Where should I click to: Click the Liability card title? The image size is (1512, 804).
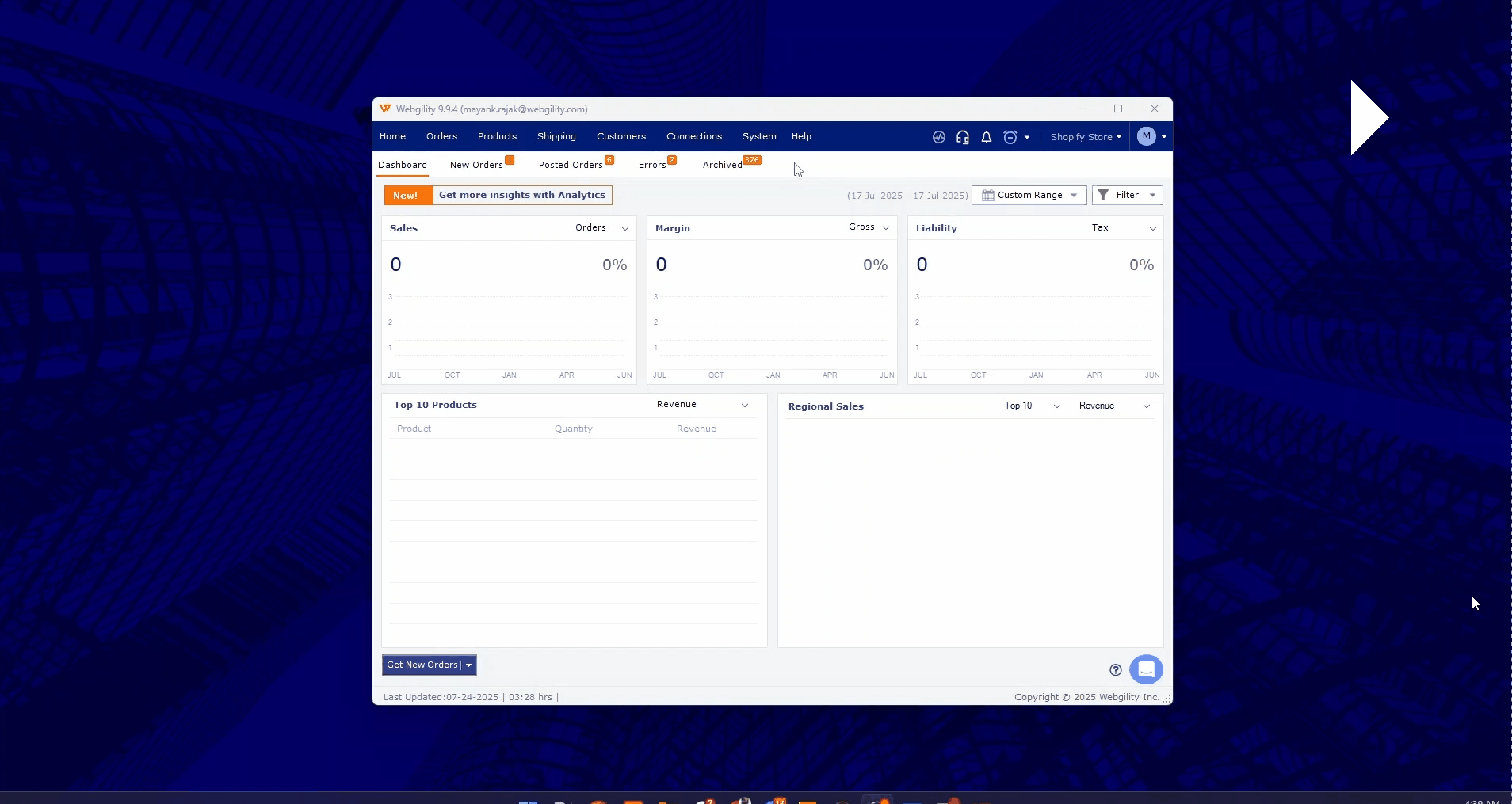pyautogui.click(x=937, y=228)
